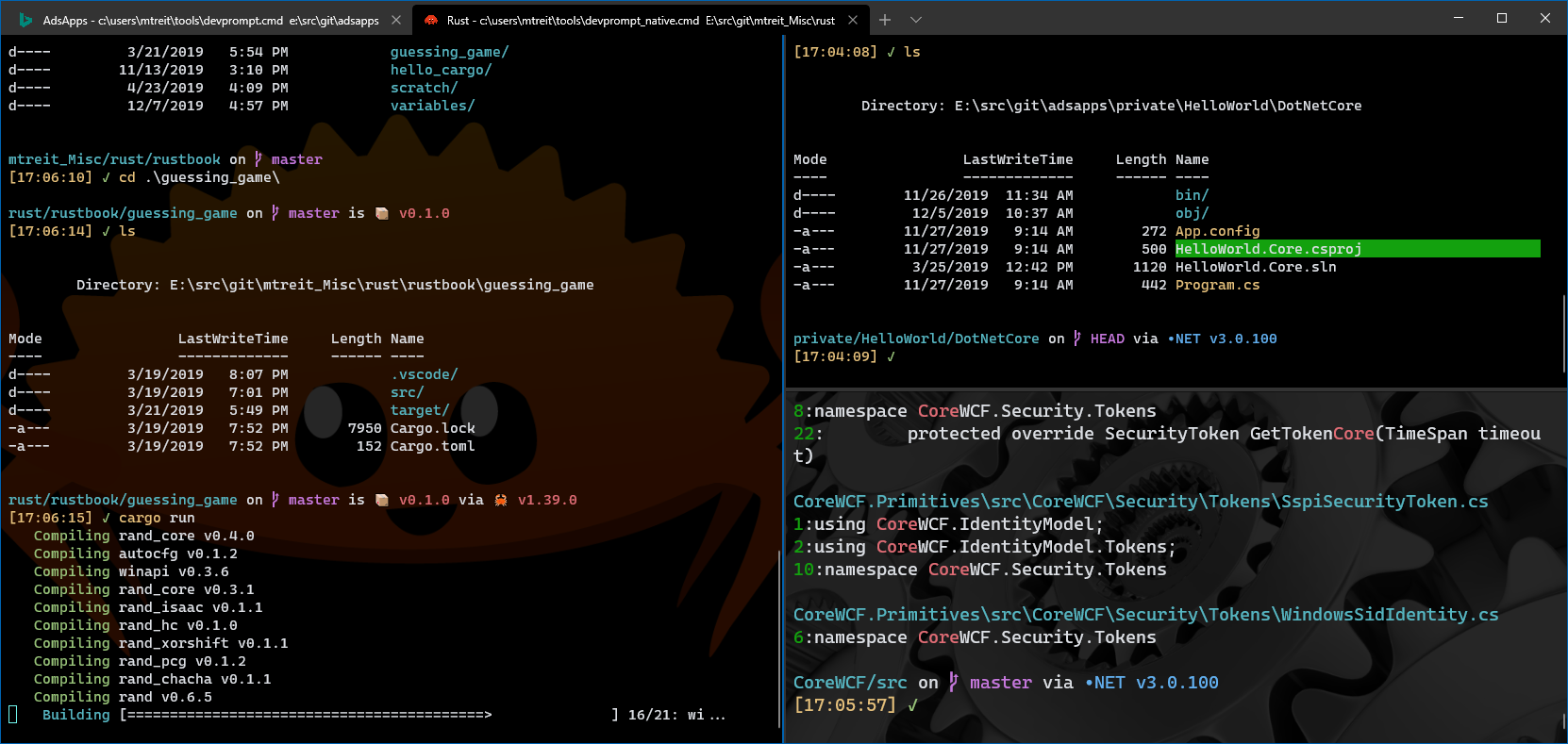Open the new-tab profile dropdown arrow
This screenshot has width=1568, height=744.
[916, 19]
